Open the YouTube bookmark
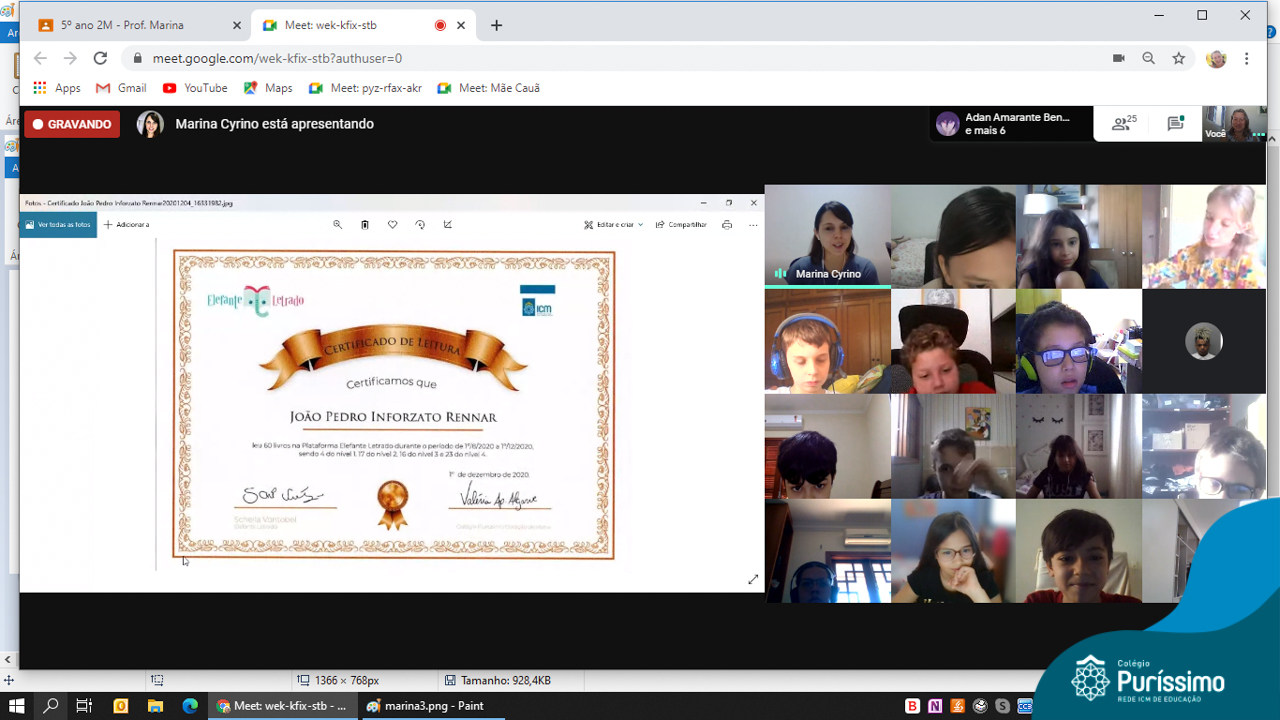The height and width of the screenshot is (720, 1280). tap(195, 88)
